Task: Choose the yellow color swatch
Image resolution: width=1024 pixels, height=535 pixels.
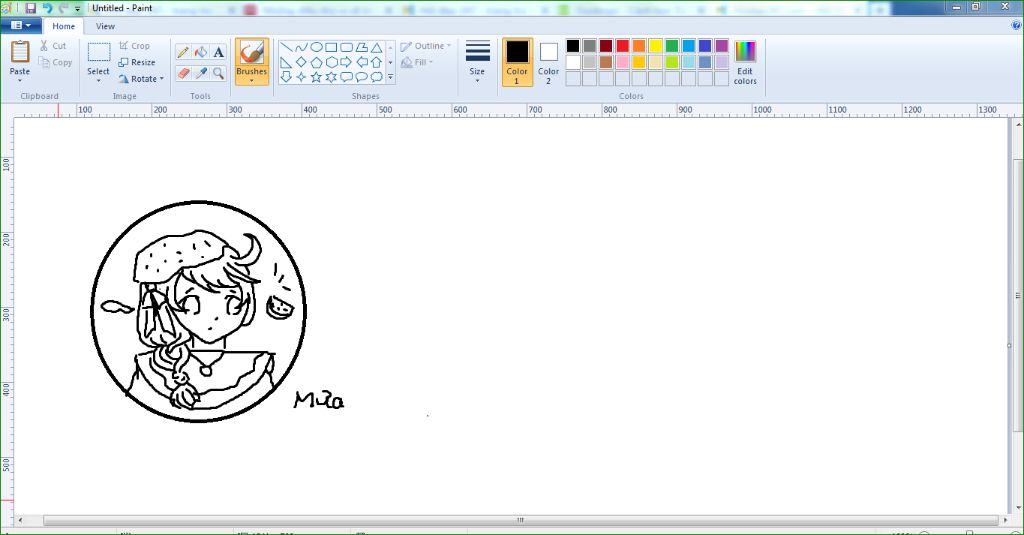Action: (x=656, y=46)
